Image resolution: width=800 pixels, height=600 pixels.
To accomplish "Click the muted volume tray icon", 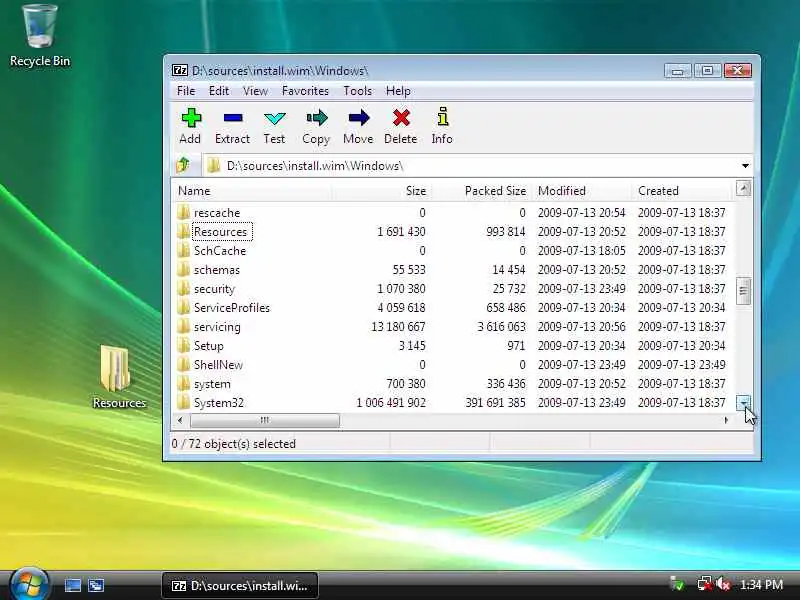I will point(722,584).
